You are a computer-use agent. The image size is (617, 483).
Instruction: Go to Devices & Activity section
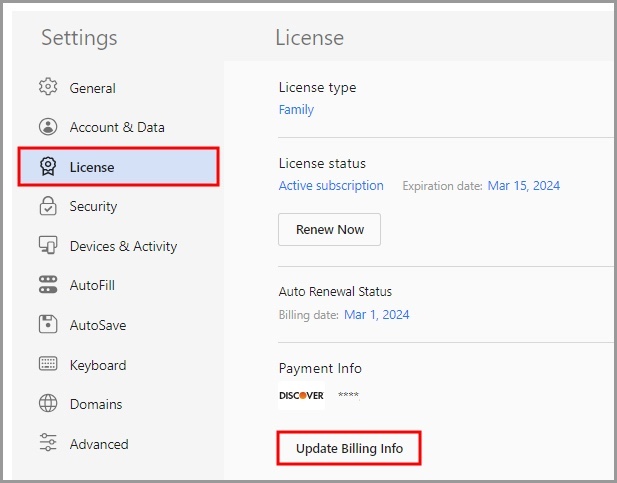pyautogui.click(x=123, y=246)
